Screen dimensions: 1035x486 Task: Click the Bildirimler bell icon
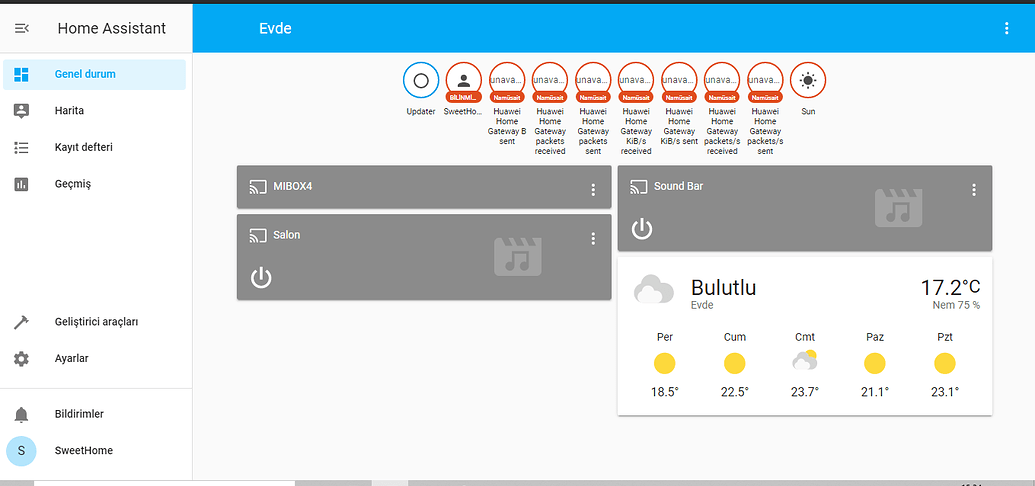point(21,415)
